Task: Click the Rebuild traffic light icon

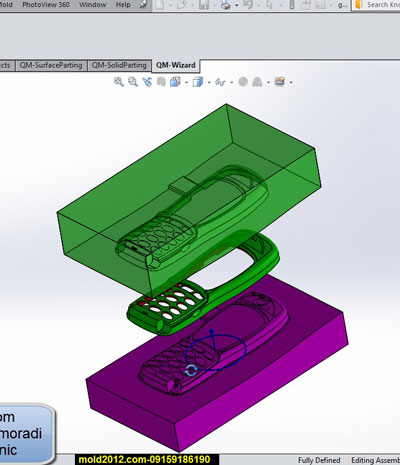Action: pyautogui.click(x=292, y=5)
